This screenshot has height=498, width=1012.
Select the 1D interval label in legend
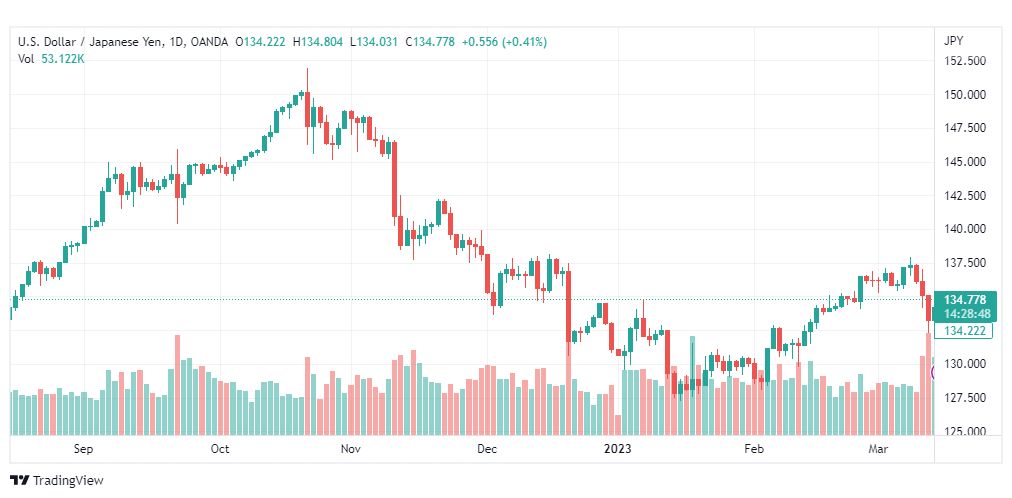tap(179, 42)
